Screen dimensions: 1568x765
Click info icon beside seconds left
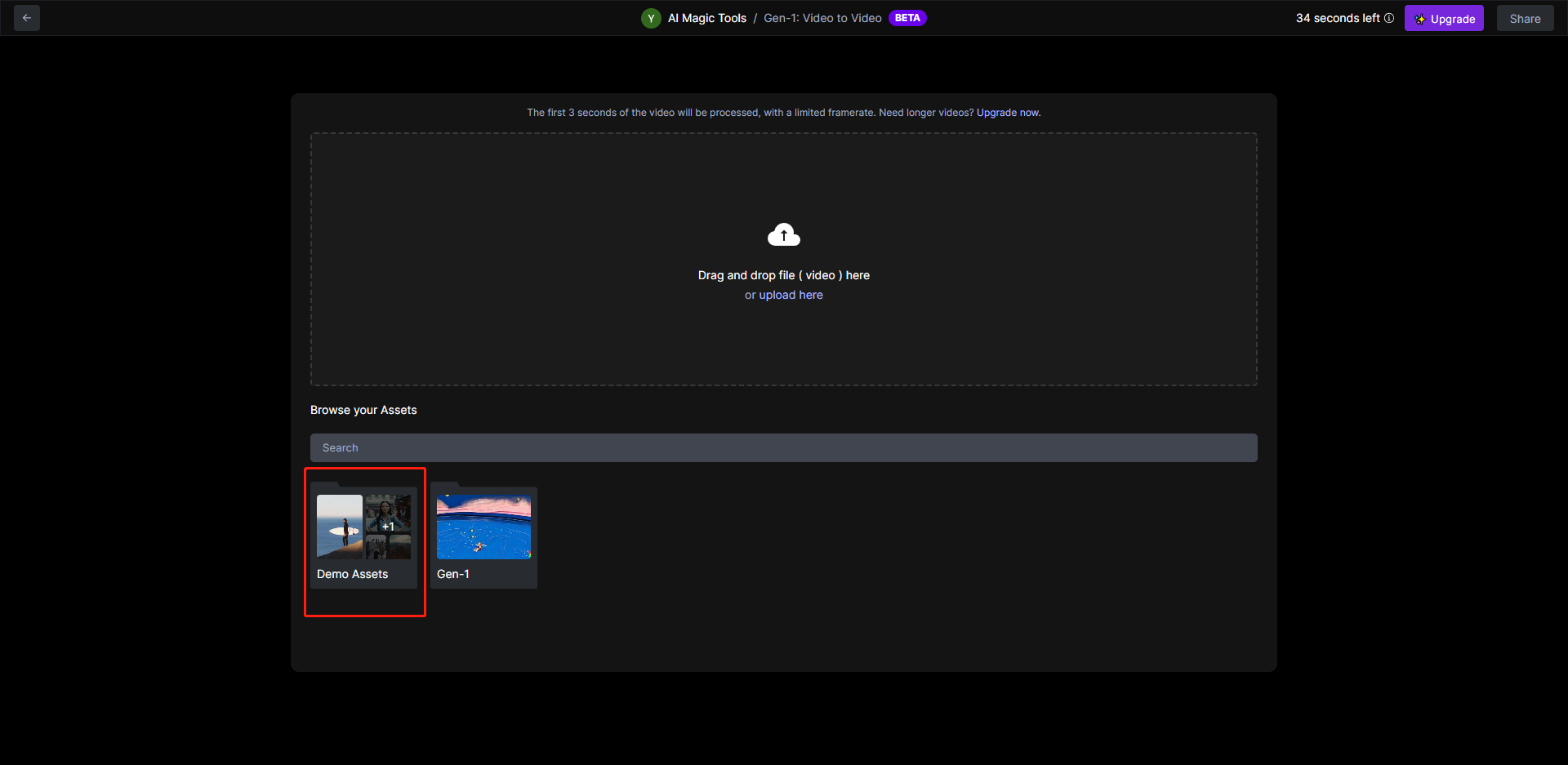tap(1389, 18)
